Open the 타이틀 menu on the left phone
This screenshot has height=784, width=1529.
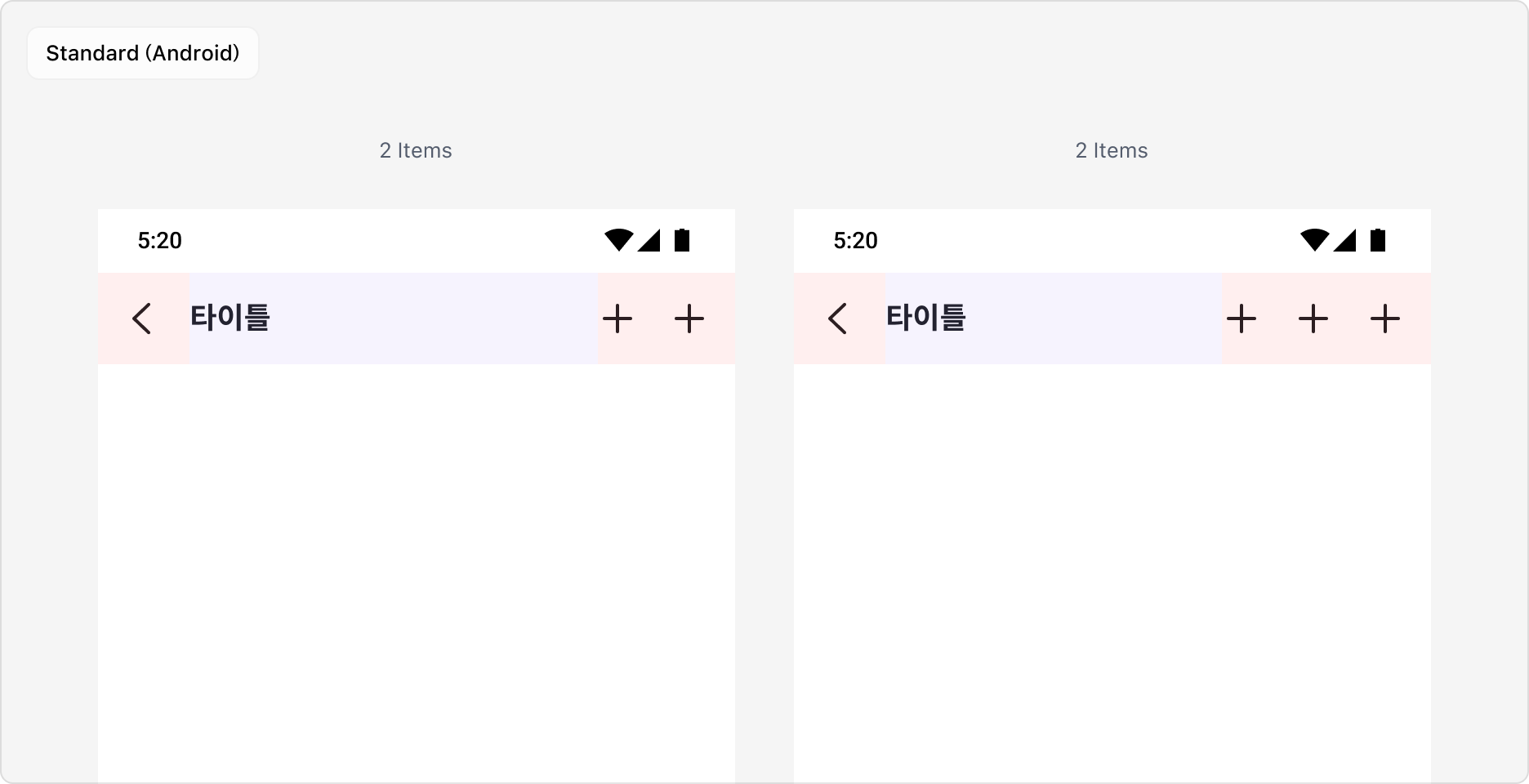[231, 318]
